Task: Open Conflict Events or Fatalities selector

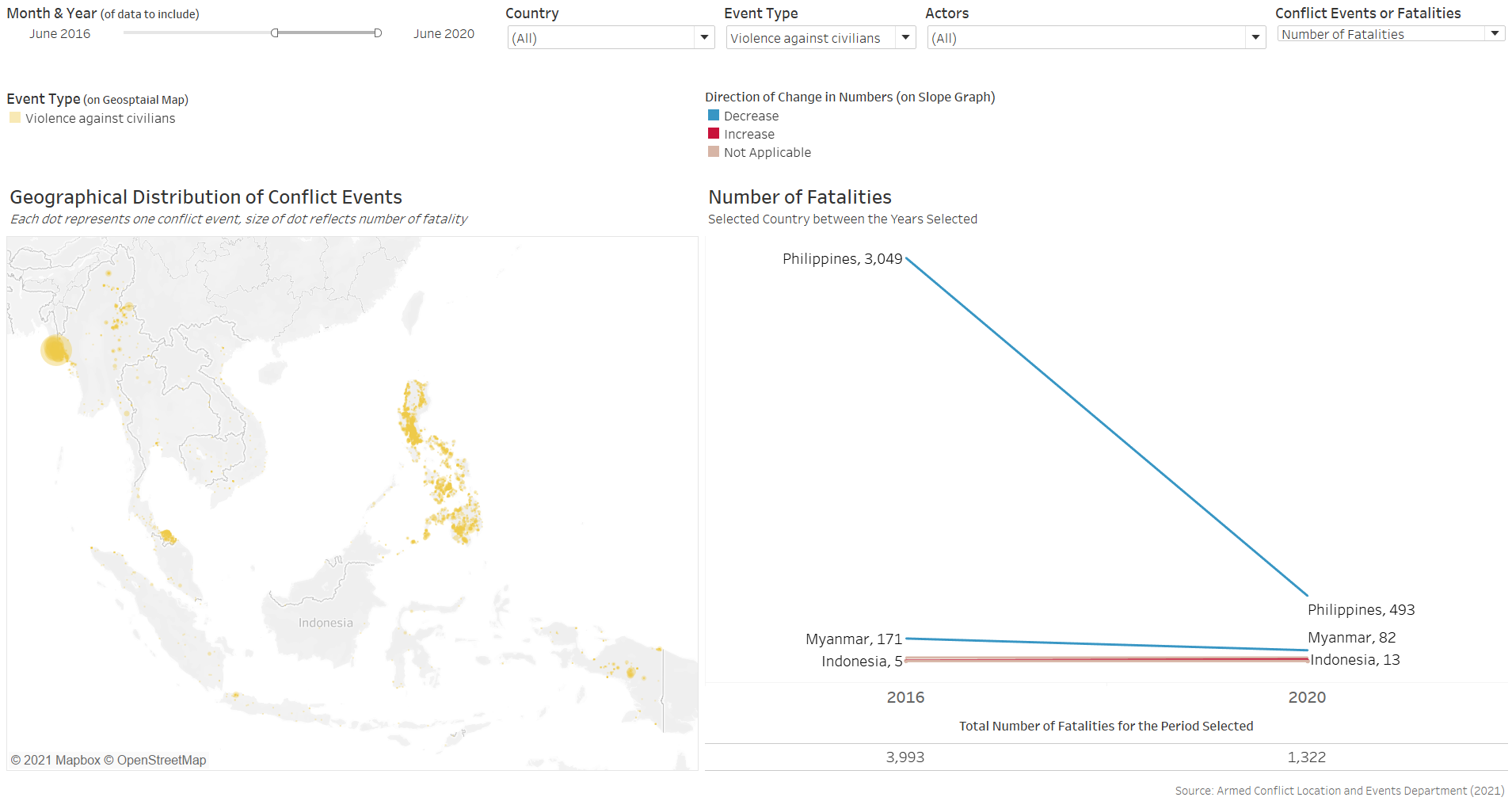Action: click(1494, 33)
